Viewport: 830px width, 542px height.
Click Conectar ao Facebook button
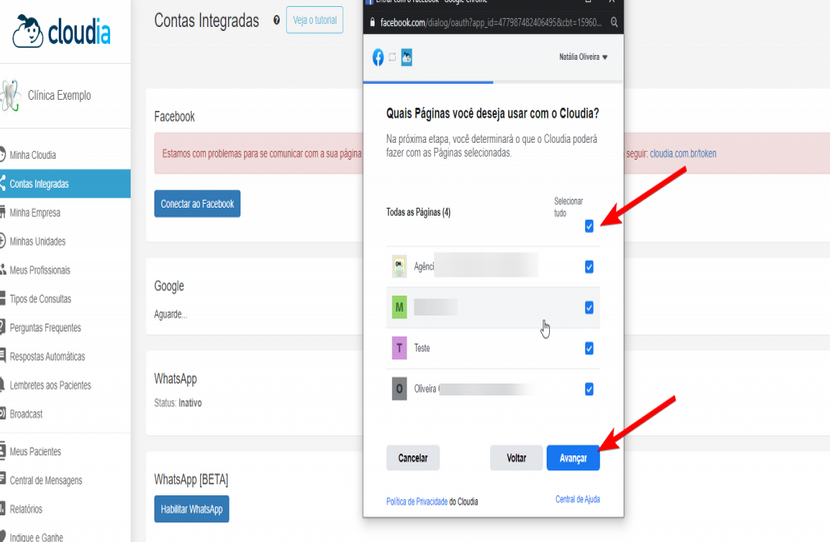[x=197, y=204]
